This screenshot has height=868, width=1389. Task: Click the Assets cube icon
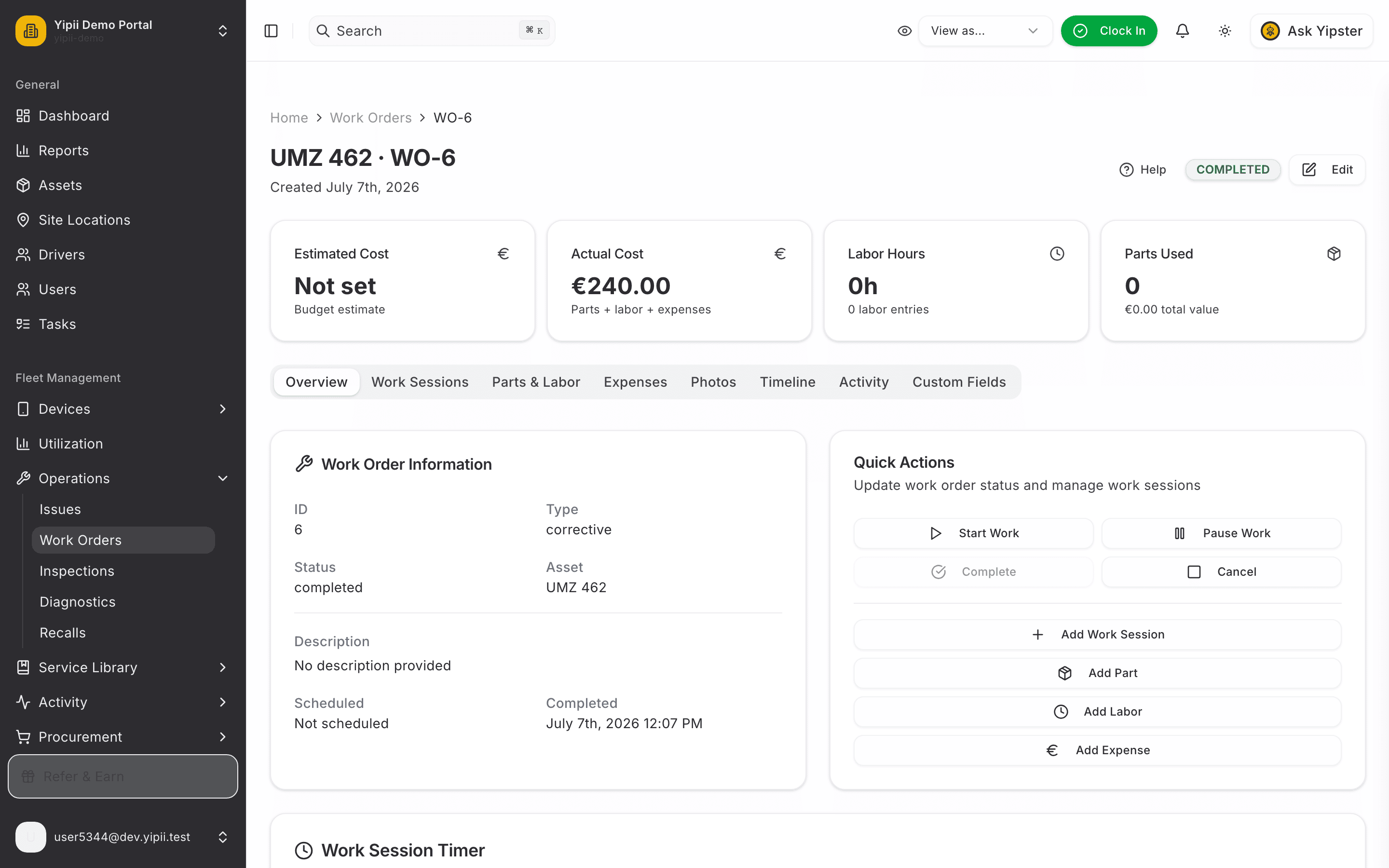[x=23, y=186]
